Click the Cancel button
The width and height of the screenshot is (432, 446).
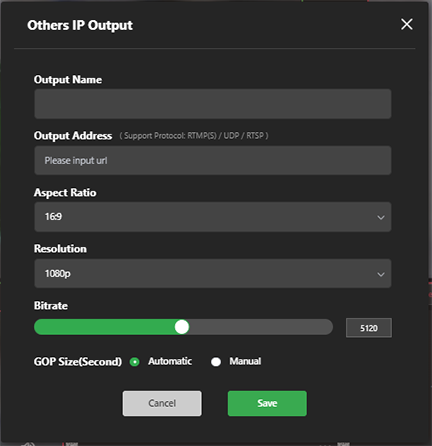pos(162,403)
